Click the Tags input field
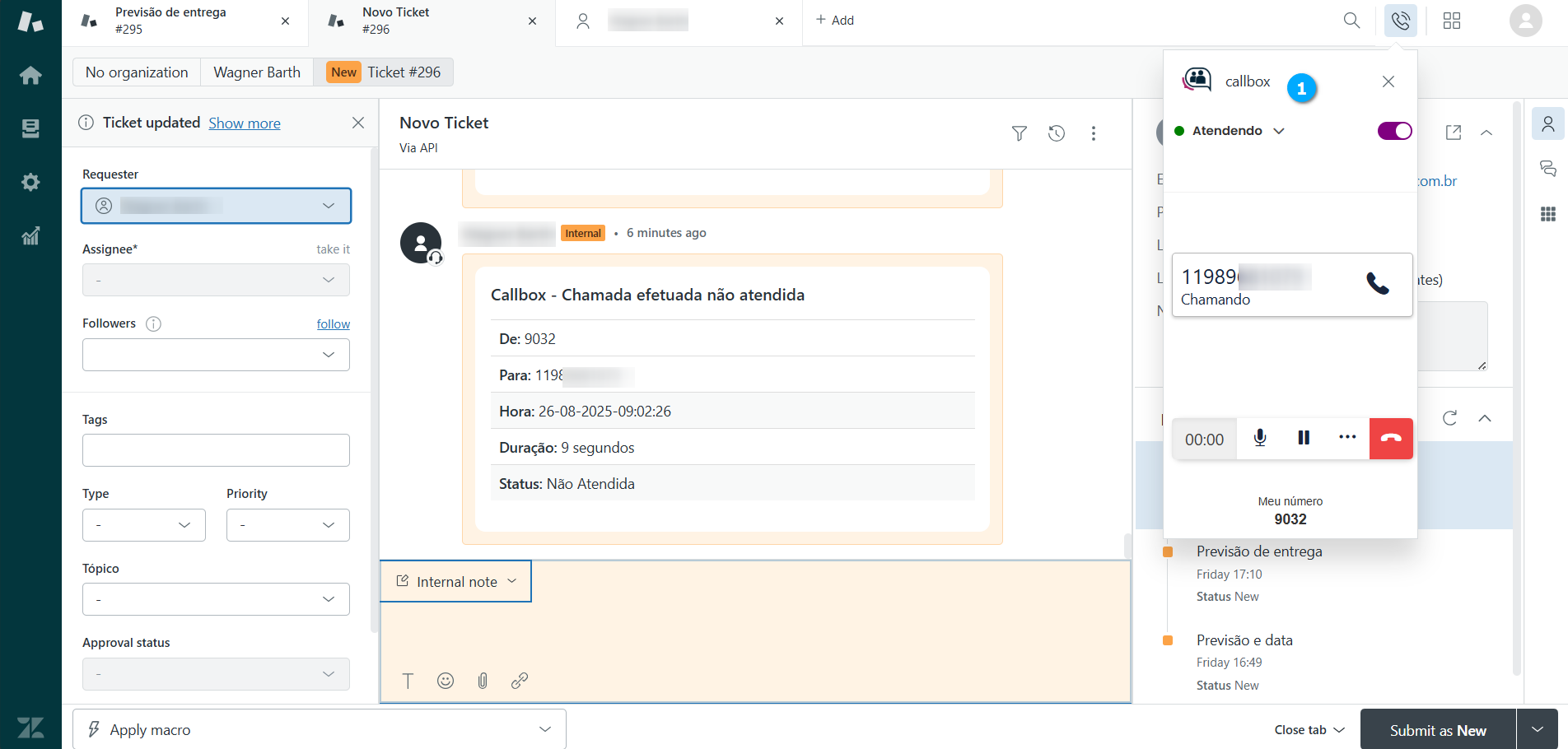Screen dimensions: 1568x749 [x=216, y=450]
